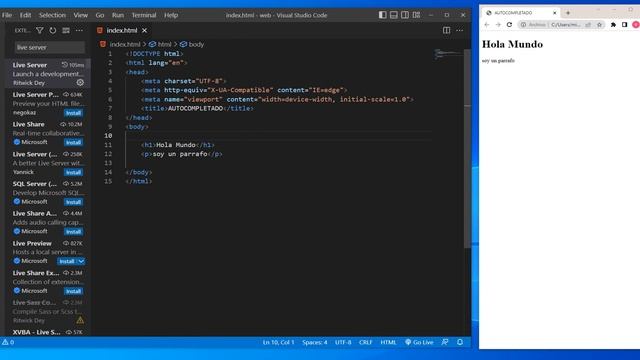The width and height of the screenshot is (640, 360).
Task: Open Ln 10, Col 1 go-to-line
Action: click(x=278, y=342)
